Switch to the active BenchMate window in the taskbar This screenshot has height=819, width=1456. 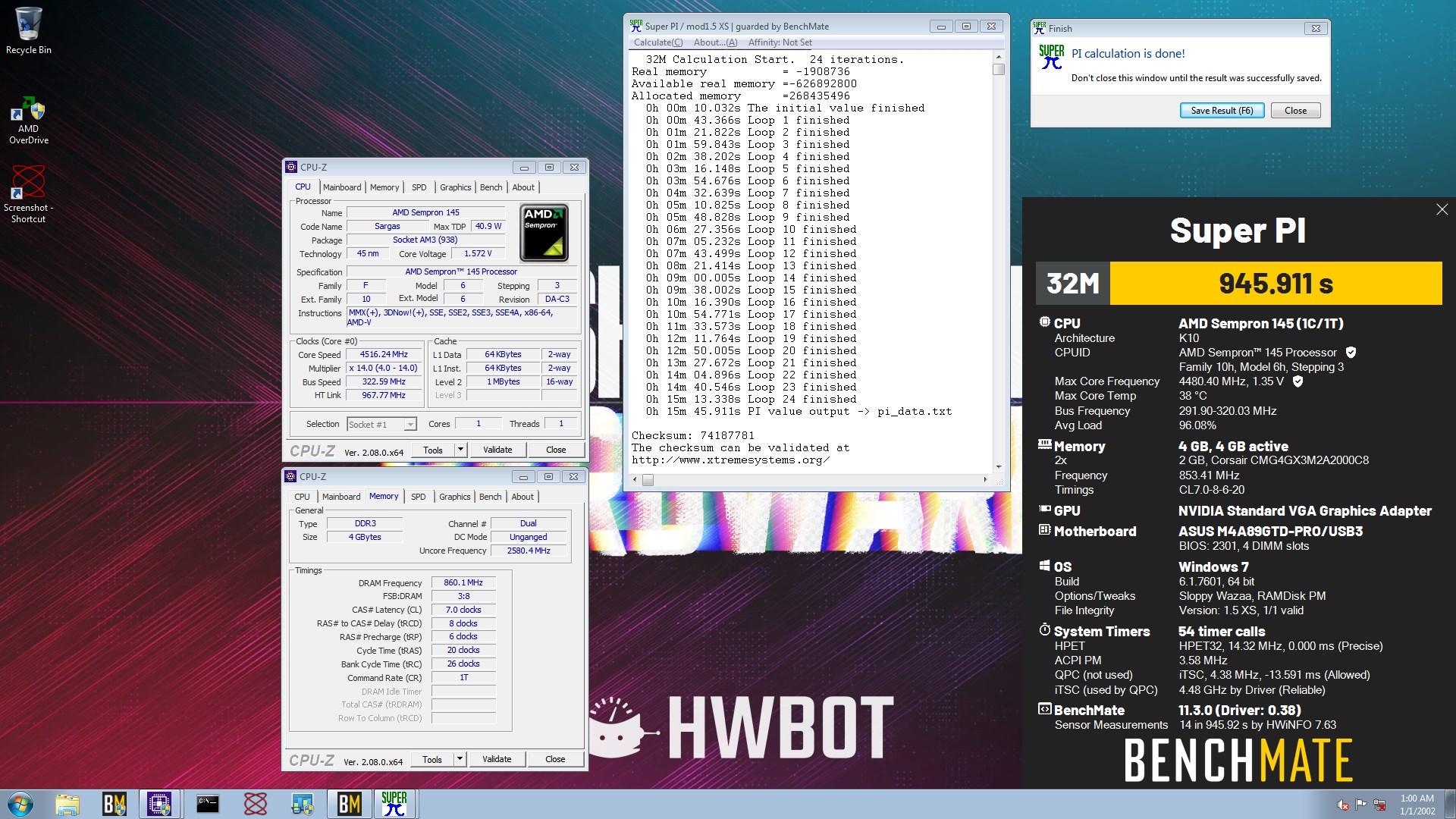coord(349,804)
